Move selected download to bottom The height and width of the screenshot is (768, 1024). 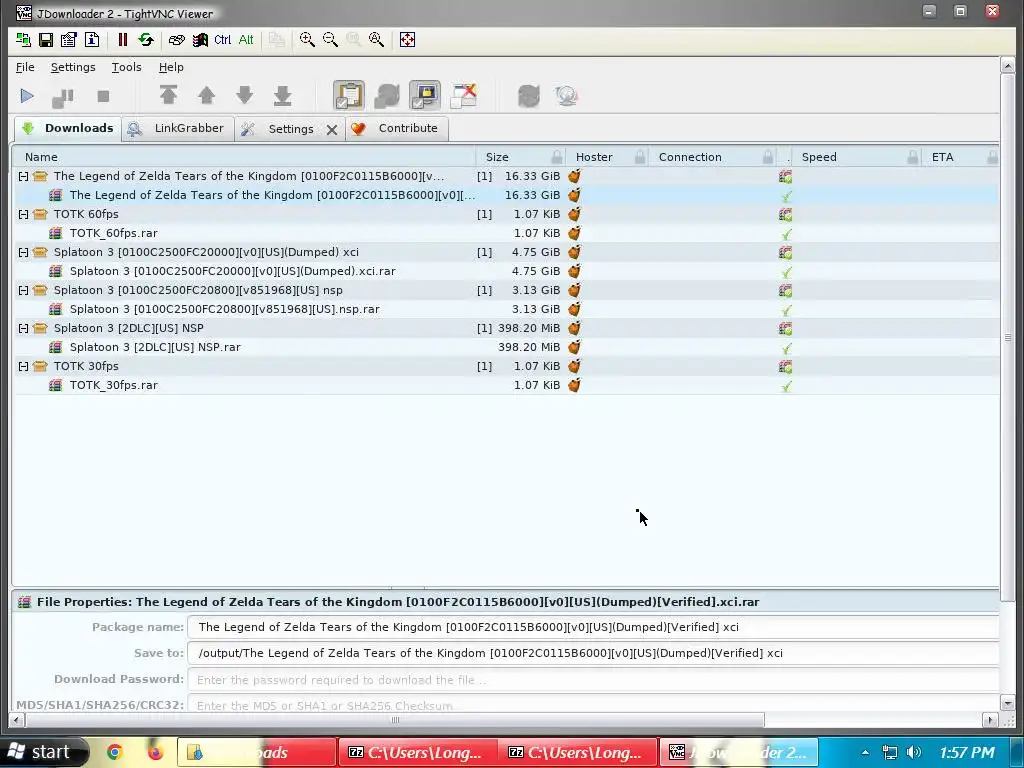coord(282,95)
